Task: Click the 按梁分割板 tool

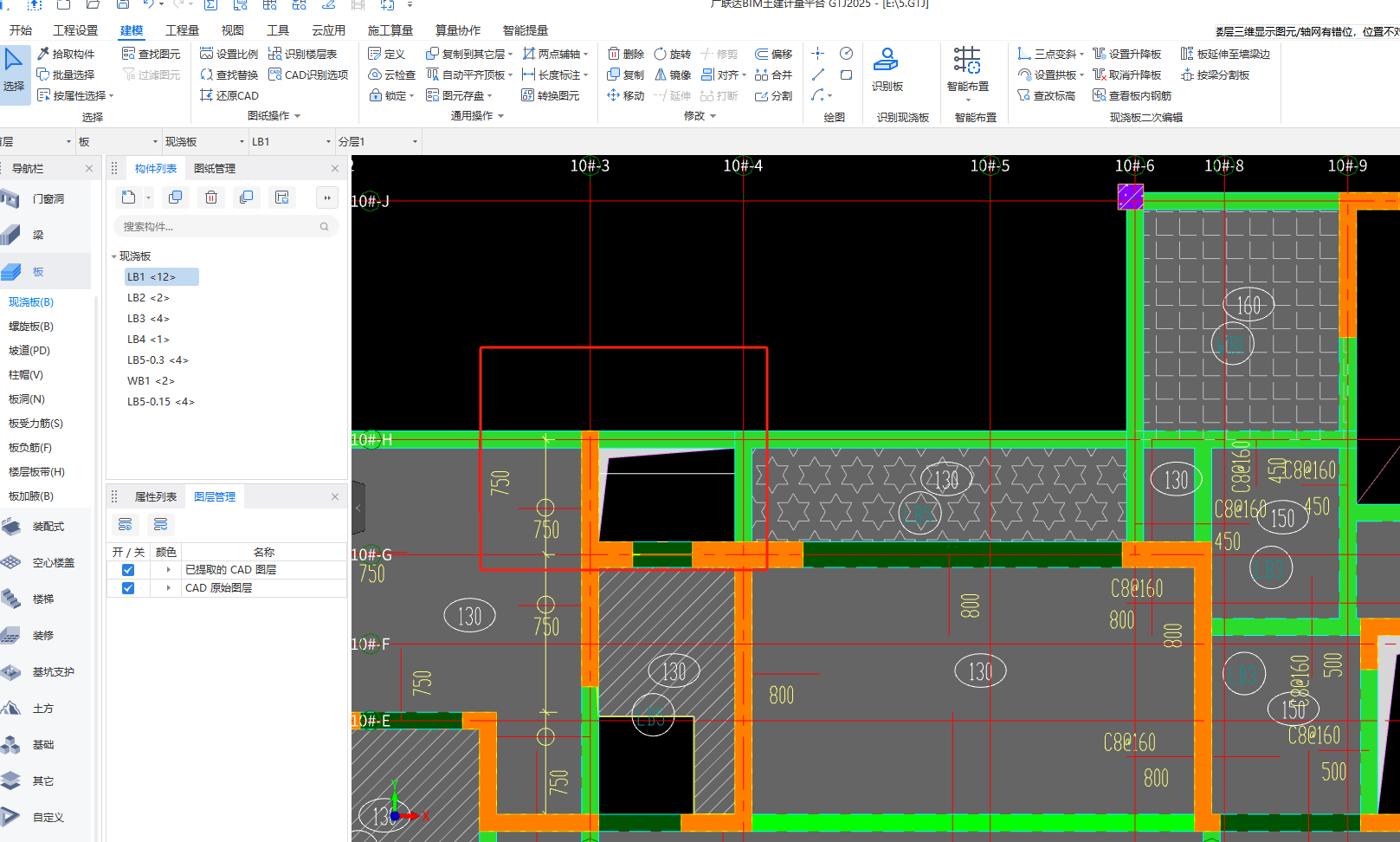Action: (1215, 74)
